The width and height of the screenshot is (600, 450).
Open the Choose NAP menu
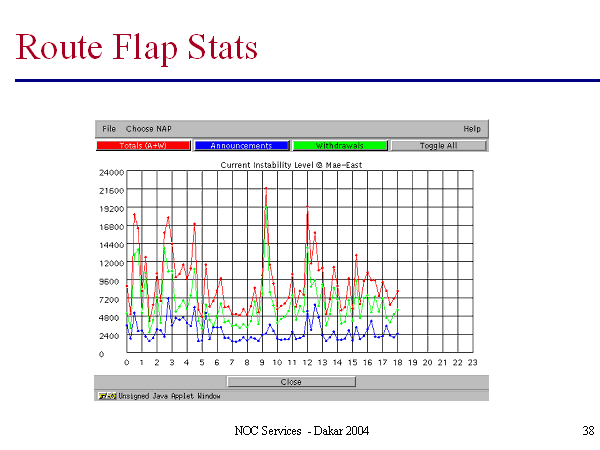coord(147,129)
